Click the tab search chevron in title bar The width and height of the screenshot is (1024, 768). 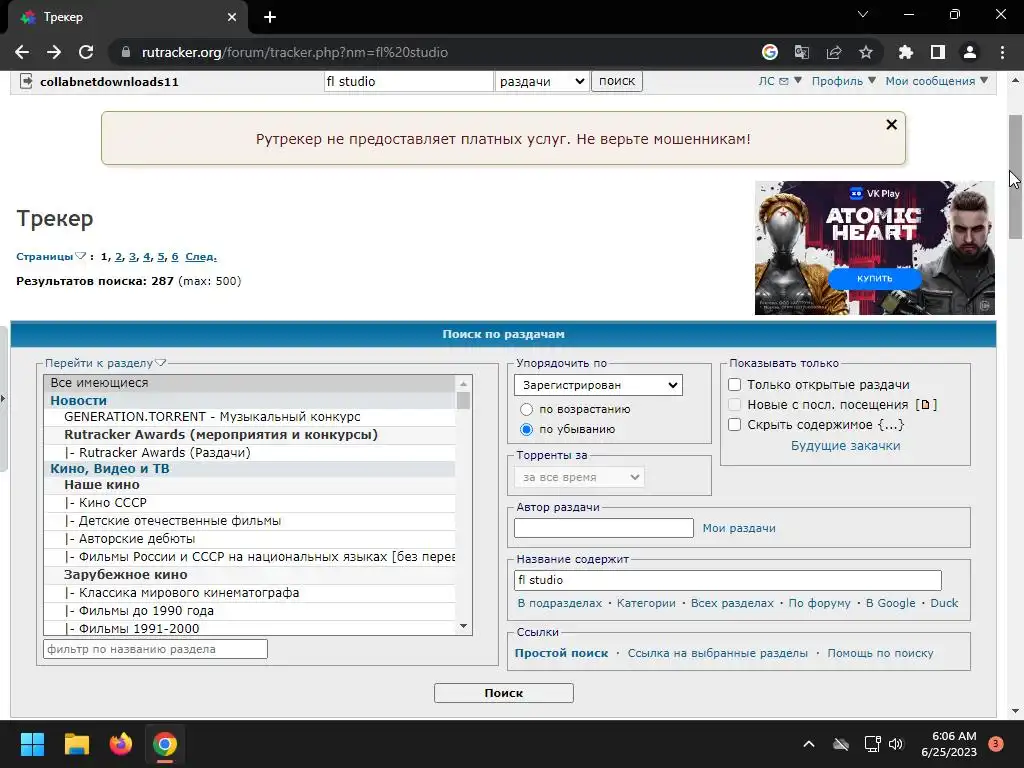[x=863, y=14]
